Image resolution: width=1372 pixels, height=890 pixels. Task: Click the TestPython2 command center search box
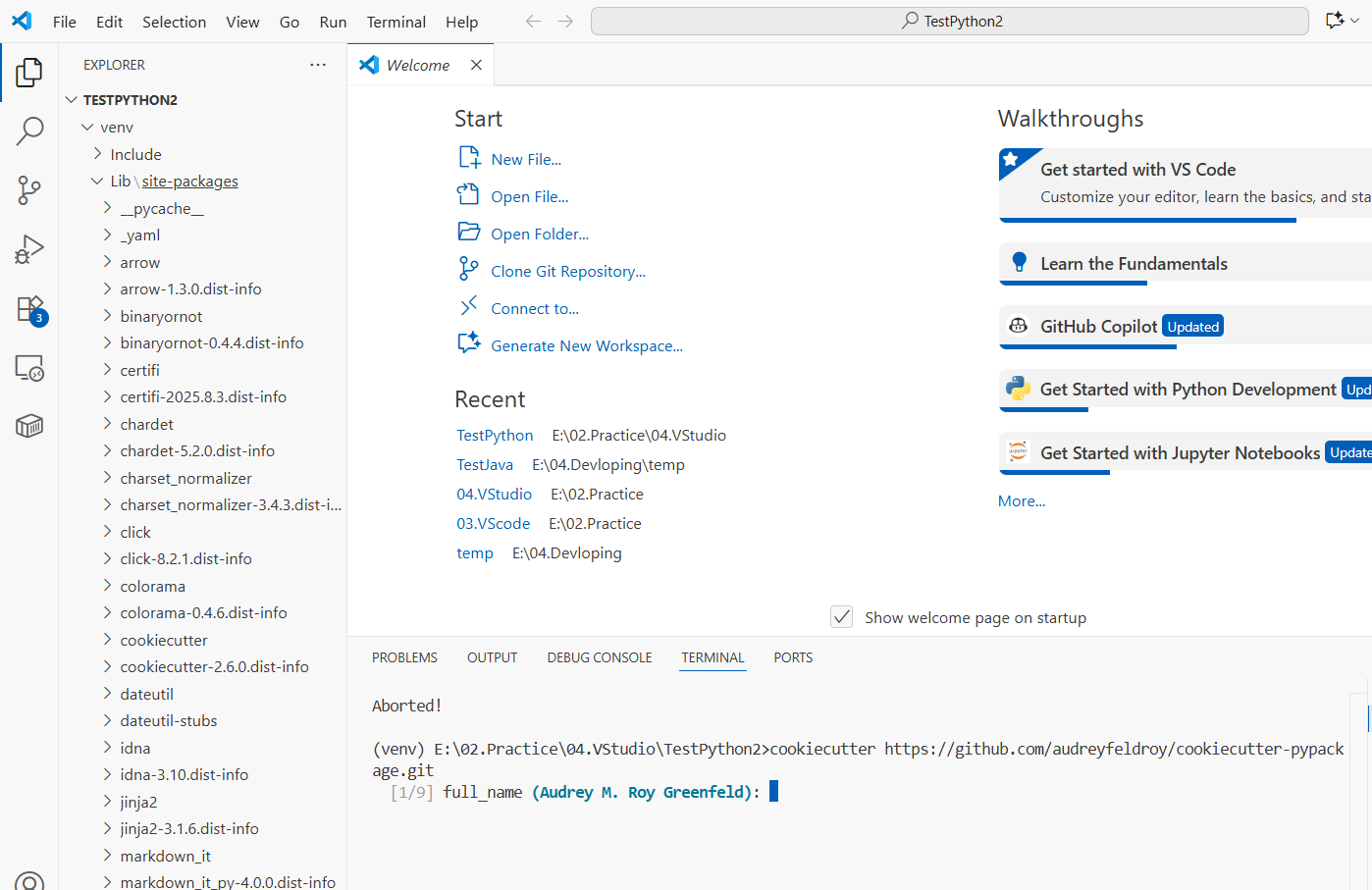click(950, 21)
